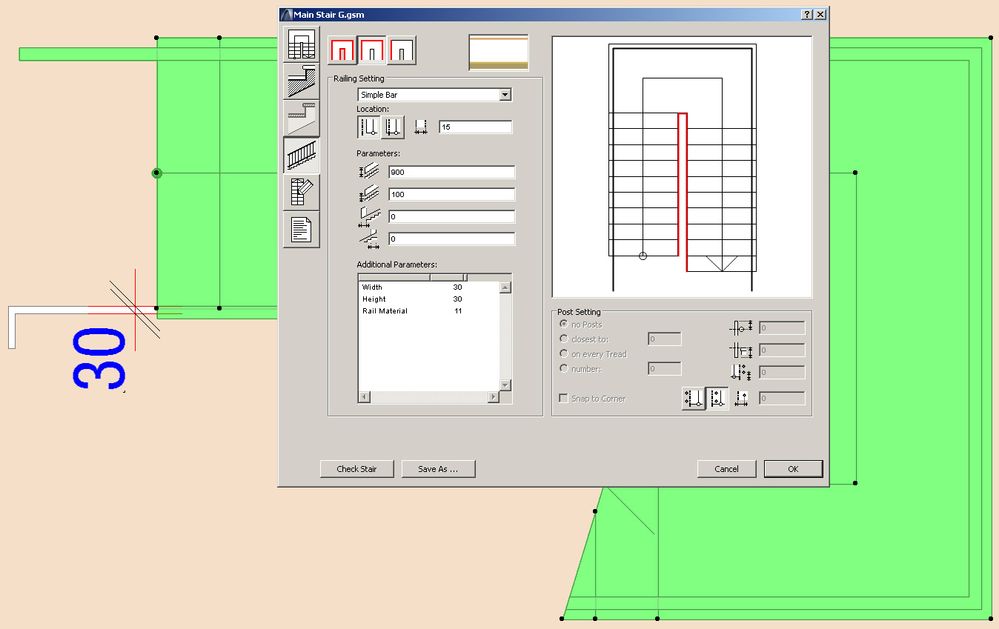Viewport: 999px width, 629px height.
Task: Open the text document tab icon
Action: coord(301,229)
